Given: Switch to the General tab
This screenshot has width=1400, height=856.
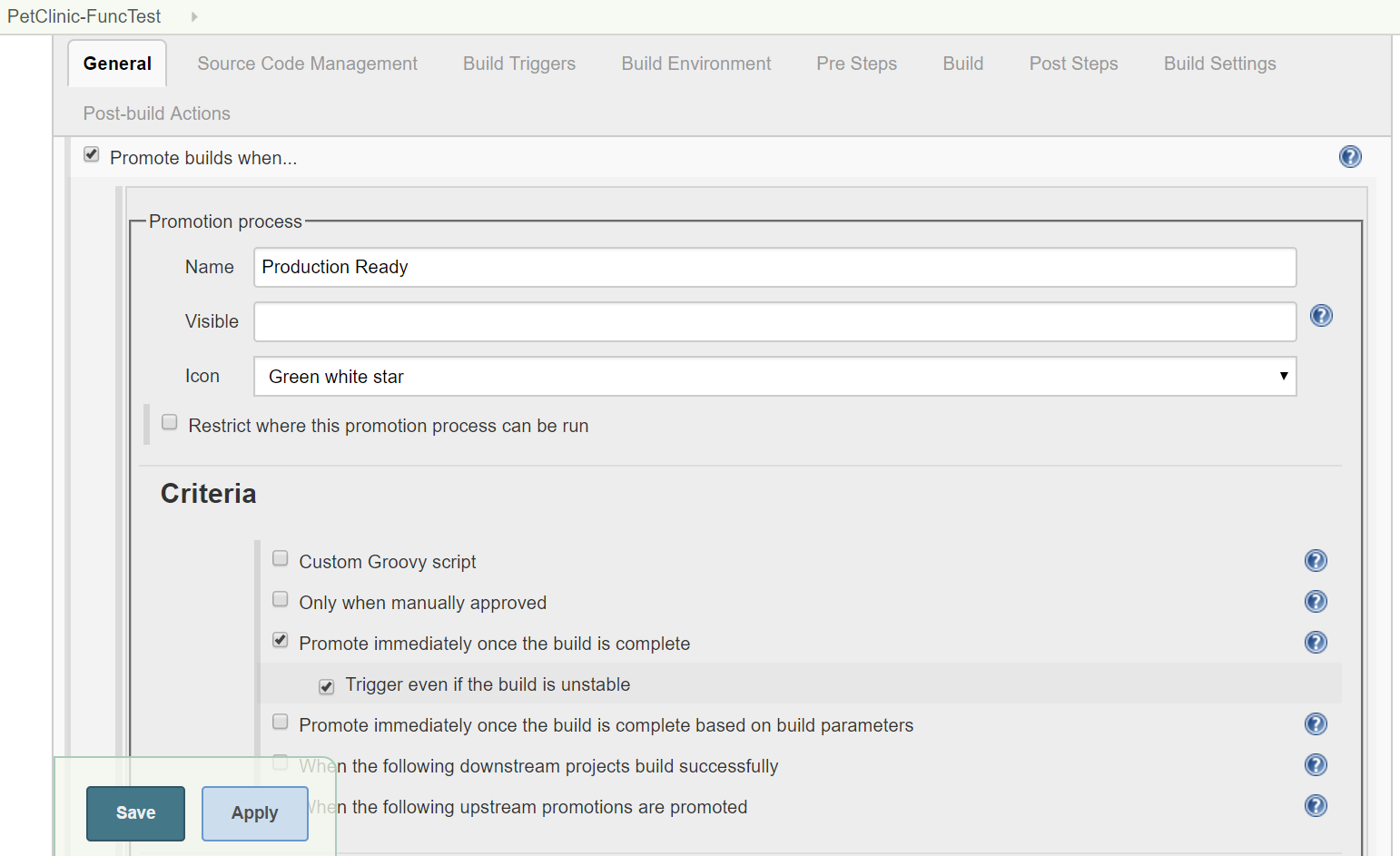Looking at the screenshot, I should 117,64.
